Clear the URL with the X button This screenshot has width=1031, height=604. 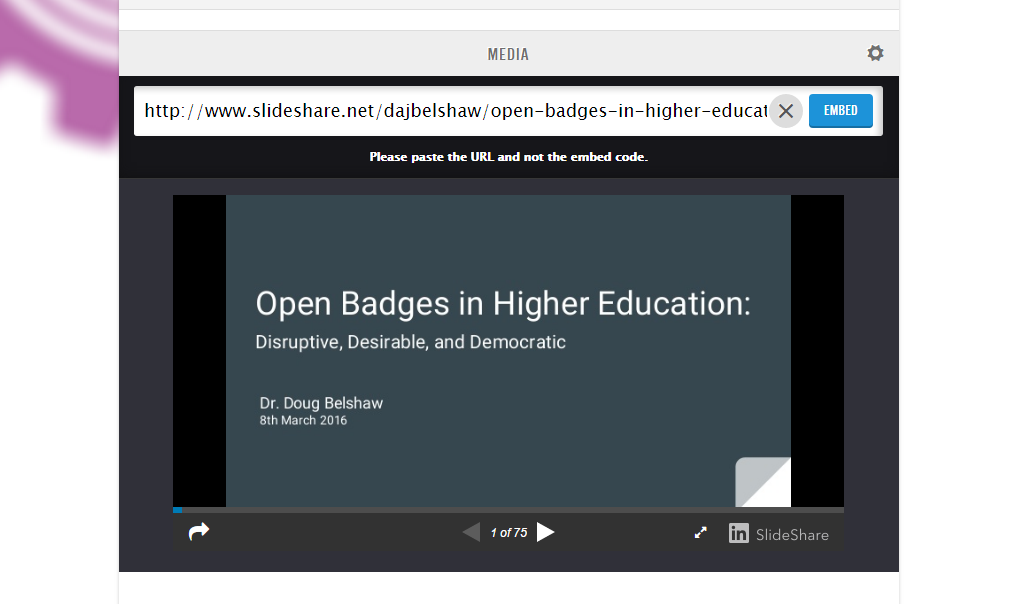point(786,111)
